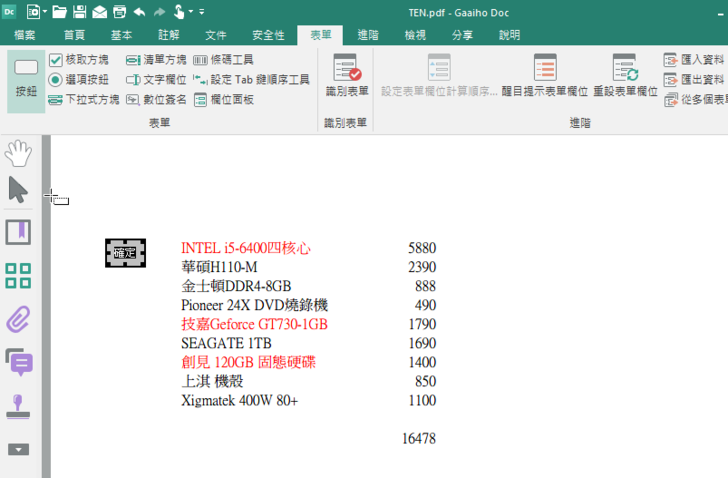Image resolution: width=728 pixels, height=478 pixels.
Task: Switch to the 首頁 tab
Action: (x=74, y=35)
